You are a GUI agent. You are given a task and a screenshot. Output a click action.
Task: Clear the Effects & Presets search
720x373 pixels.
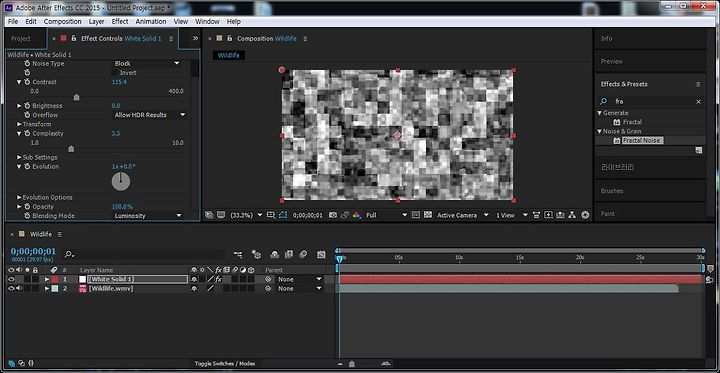(698, 102)
